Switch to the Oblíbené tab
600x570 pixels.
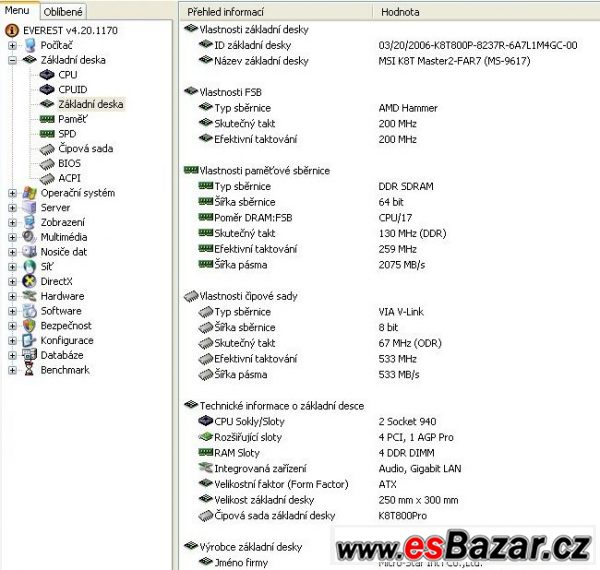tap(63, 12)
